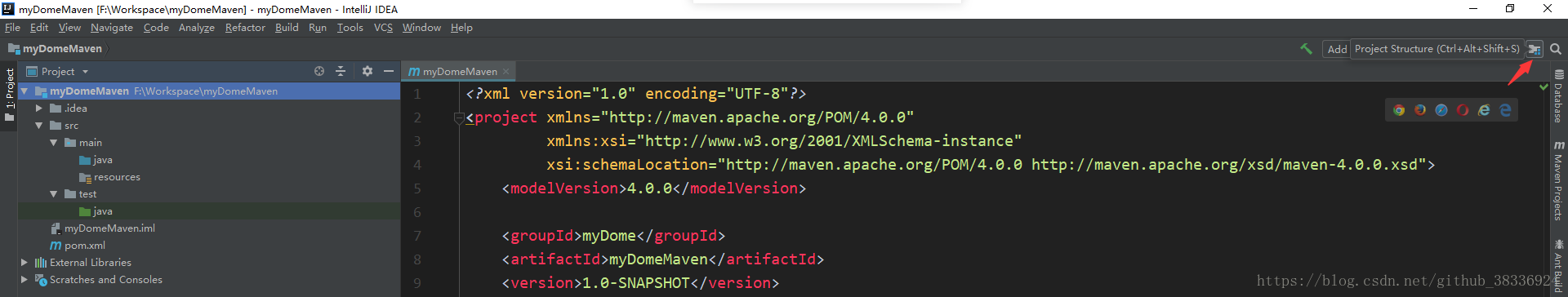Open the Database side panel
Screen dimensions: 1568x297
1558,96
